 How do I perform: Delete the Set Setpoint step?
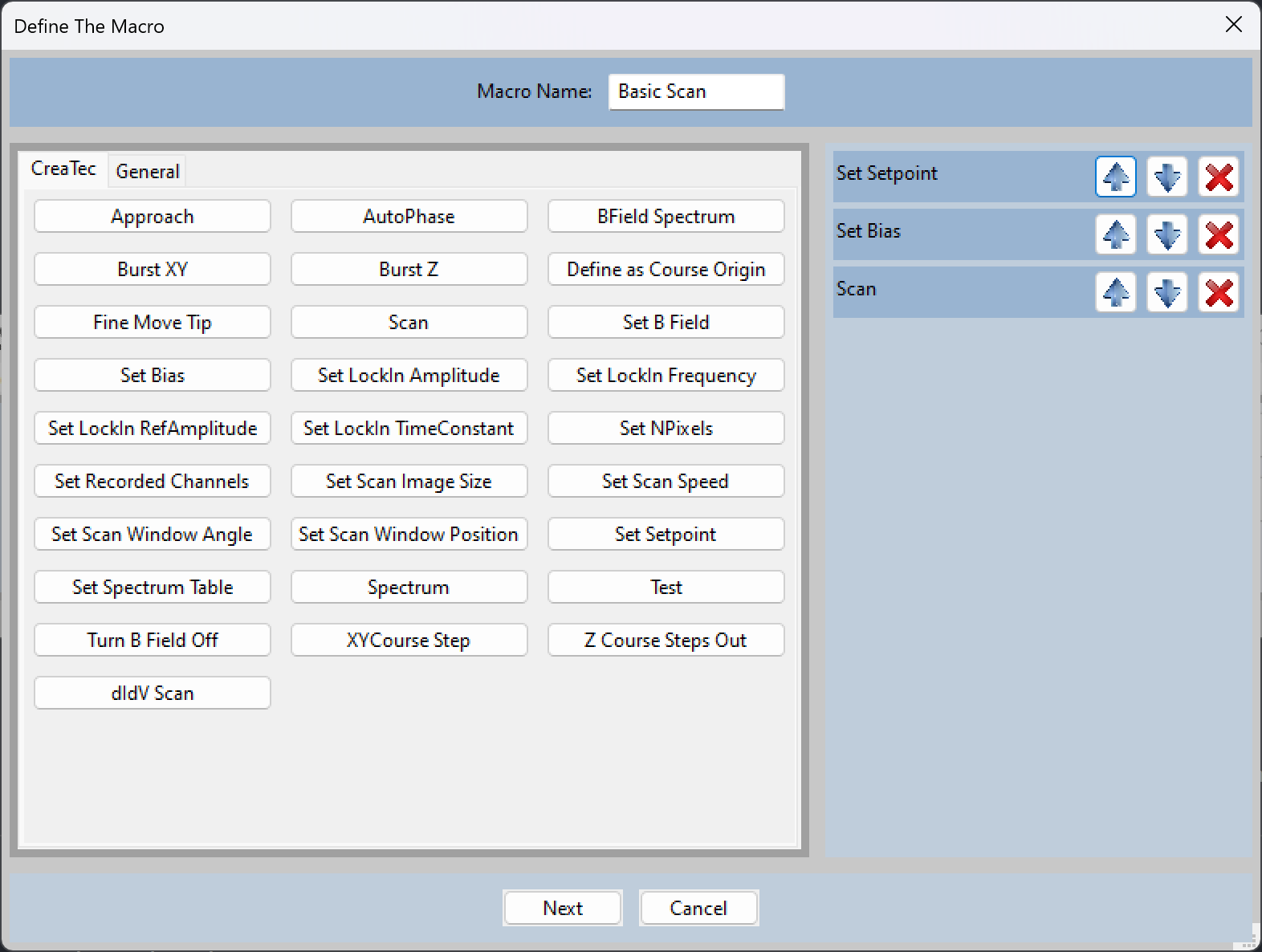click(x=1219, y=177)
